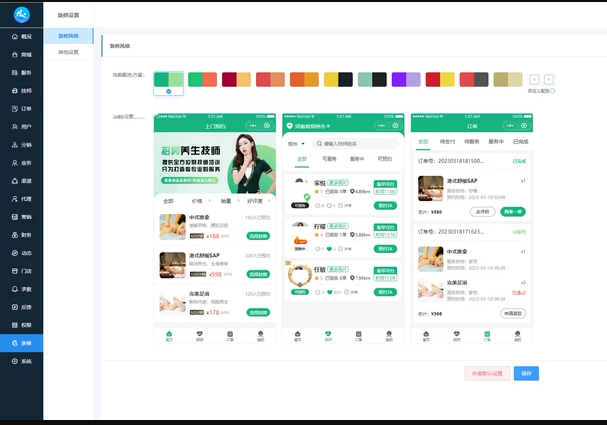Viewport: 607px width, 425px height.
Task: Click the 去评价 button on the order
Action: pos(482,212)
